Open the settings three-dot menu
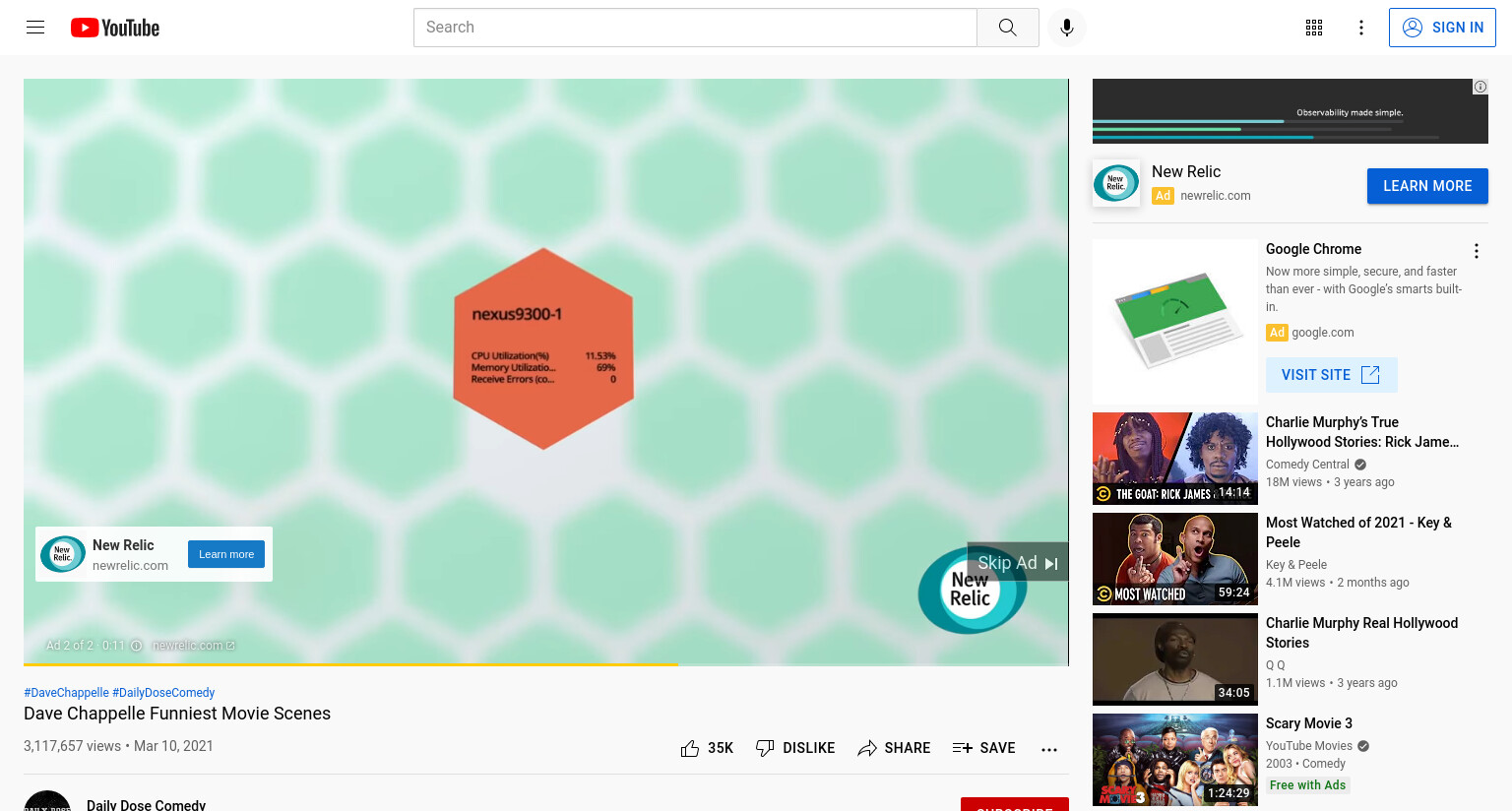 [x=1361, y=28]
